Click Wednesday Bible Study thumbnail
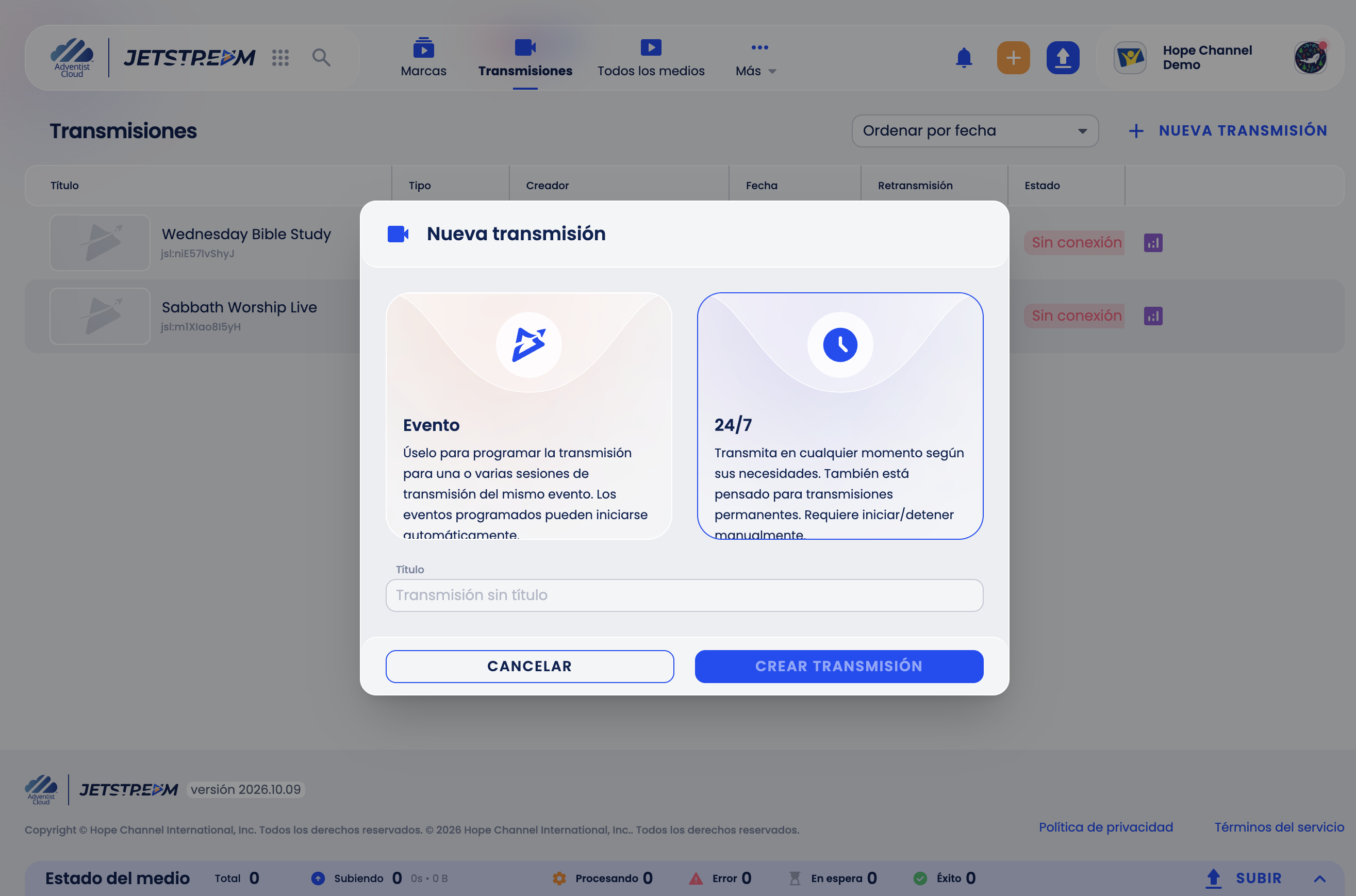Image resolution: width=1356 pixels, height=896 pixels. point(100,243)
